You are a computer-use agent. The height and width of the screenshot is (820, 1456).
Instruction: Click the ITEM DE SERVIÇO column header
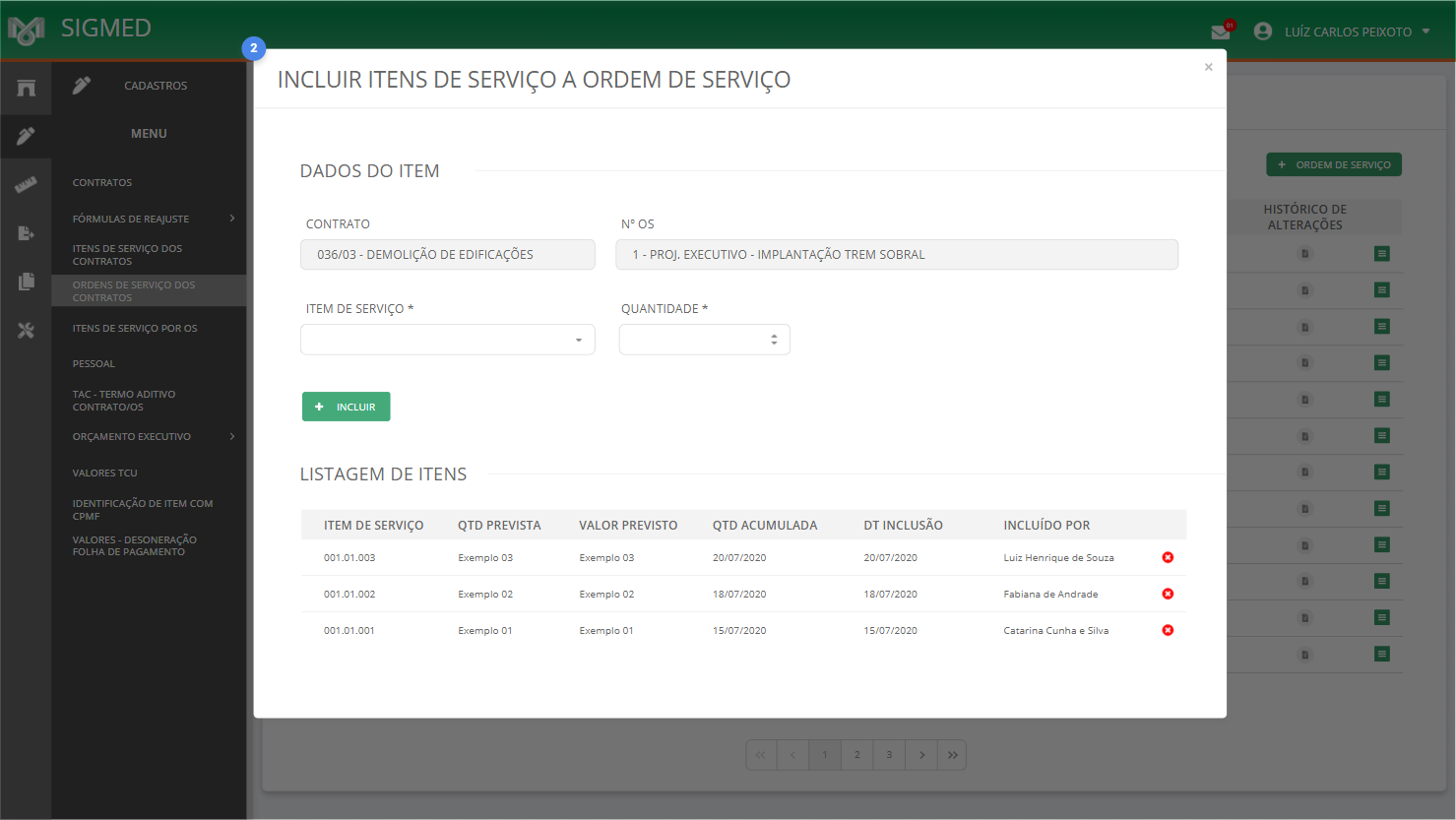(374, 526)
